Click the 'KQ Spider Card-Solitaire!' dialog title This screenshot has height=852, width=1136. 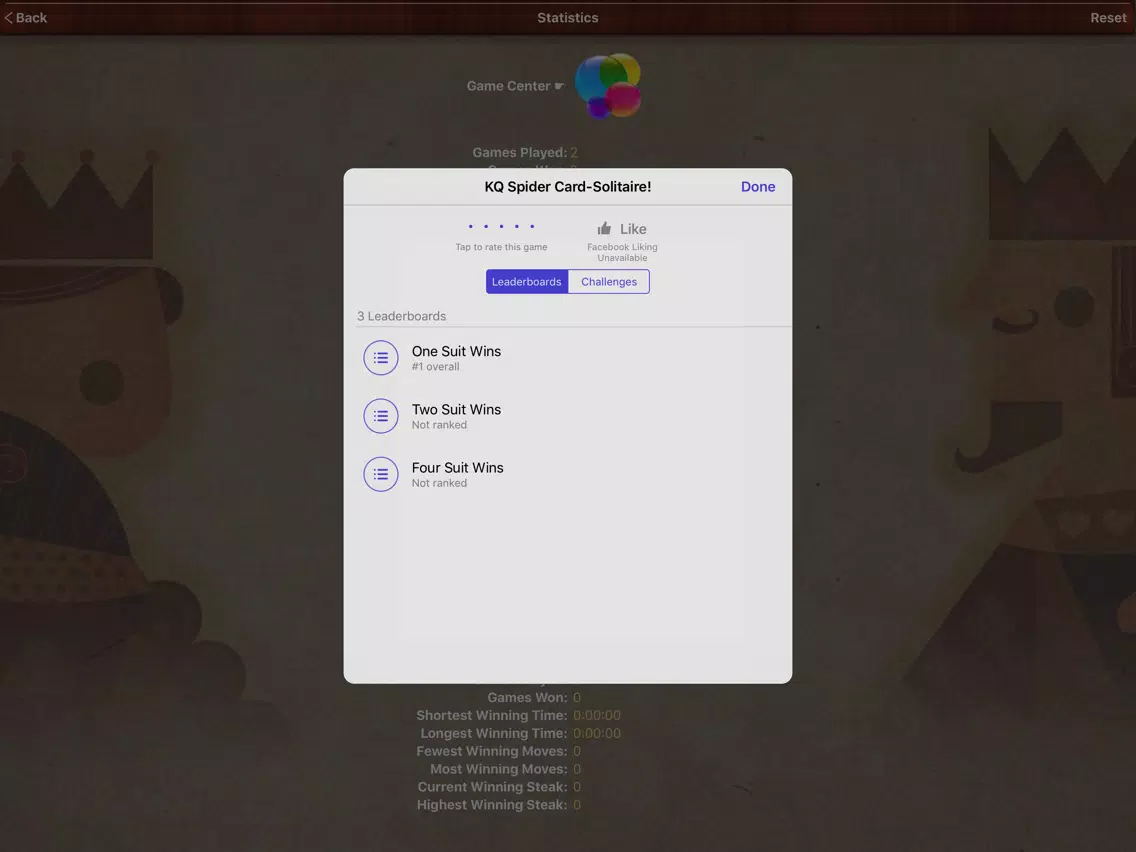pyautogui.click(x=568, y=187)
